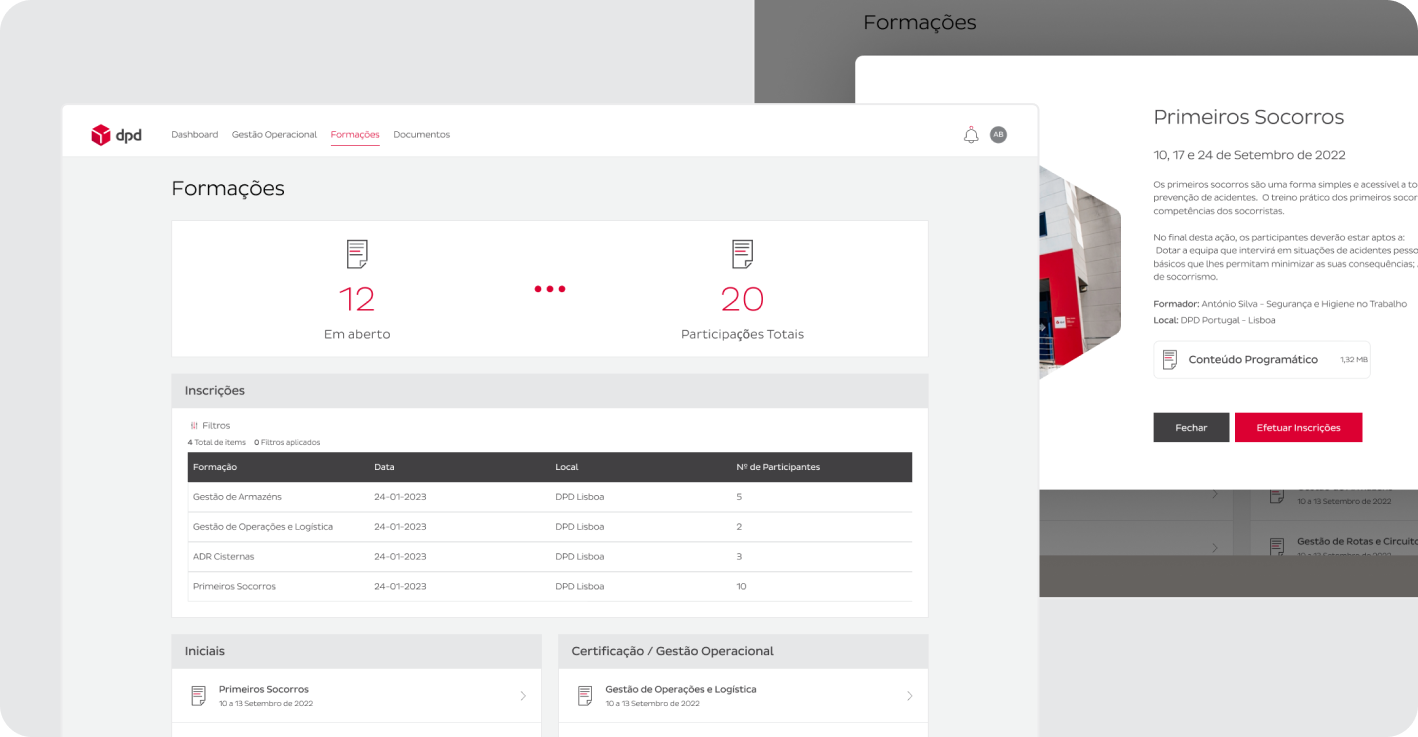Select the Formações tab
Viewport: 1418px width, 737px height.
[x=355, y=135]
